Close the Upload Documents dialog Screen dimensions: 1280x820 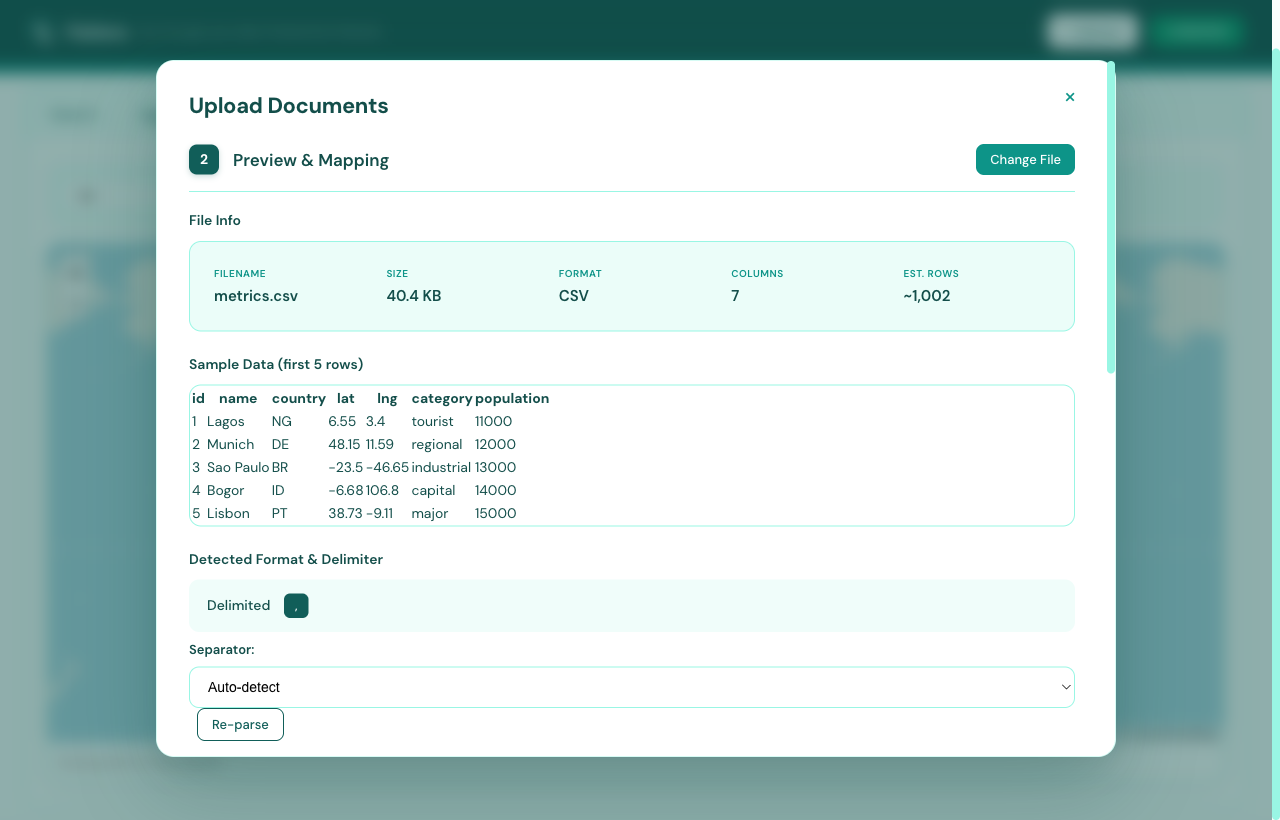point(1070,97)
